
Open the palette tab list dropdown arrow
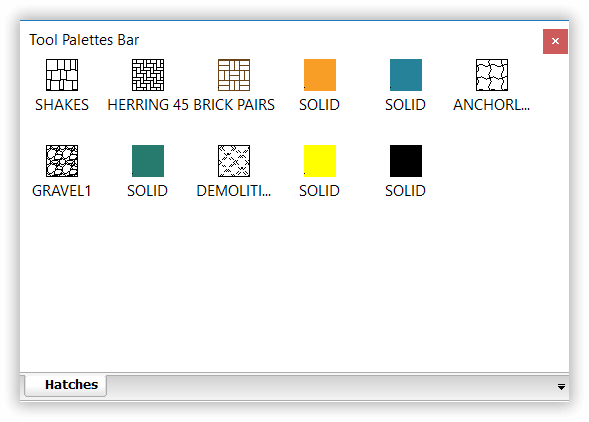pos(561,387)
